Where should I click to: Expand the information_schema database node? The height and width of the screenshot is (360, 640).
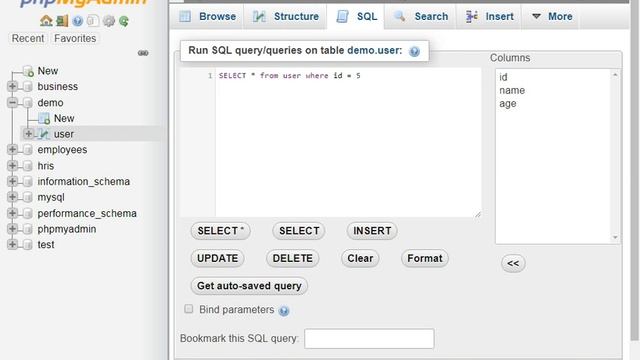12,181
